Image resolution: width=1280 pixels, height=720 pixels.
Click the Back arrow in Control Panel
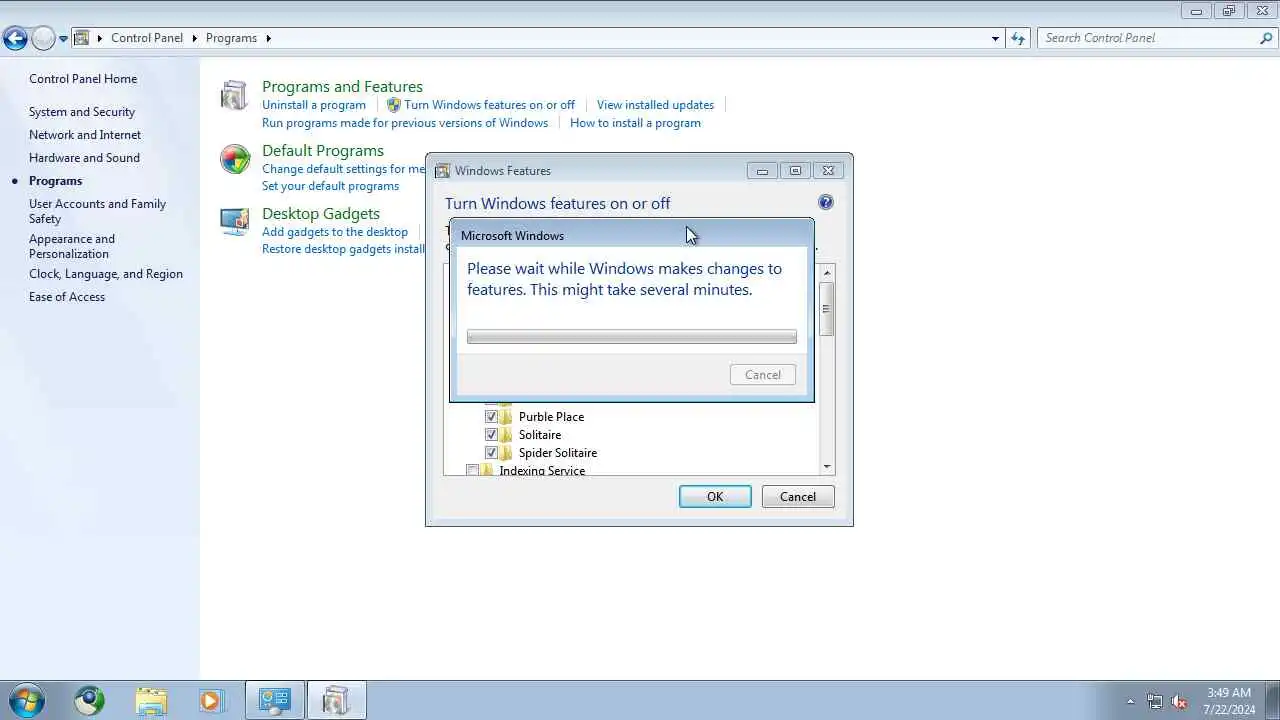15,39
